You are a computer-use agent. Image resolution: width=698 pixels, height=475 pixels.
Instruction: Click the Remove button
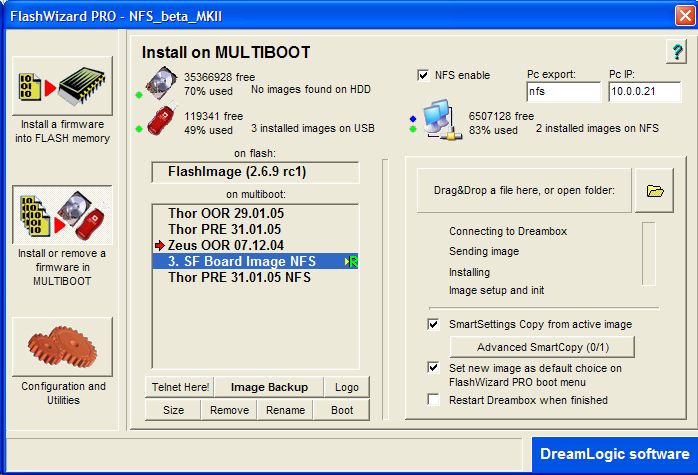click(x=229, y=410)
